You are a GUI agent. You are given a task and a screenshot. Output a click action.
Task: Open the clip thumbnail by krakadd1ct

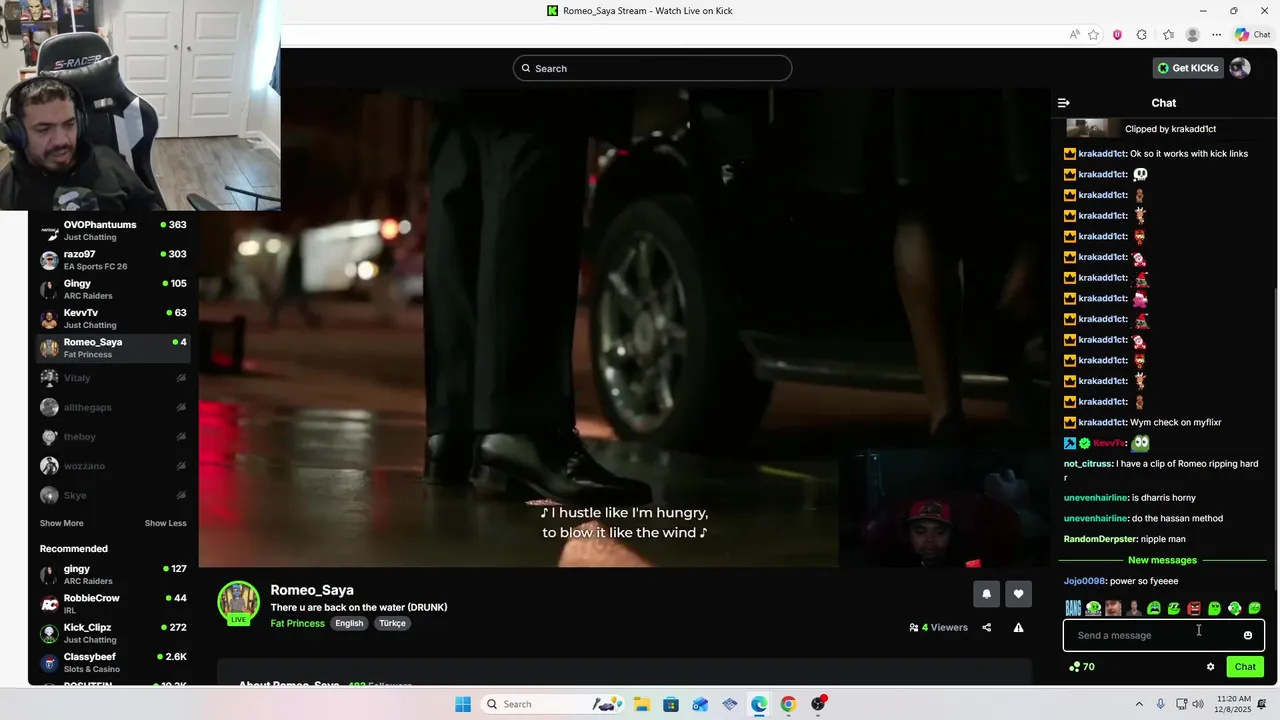click(1092, 128)
